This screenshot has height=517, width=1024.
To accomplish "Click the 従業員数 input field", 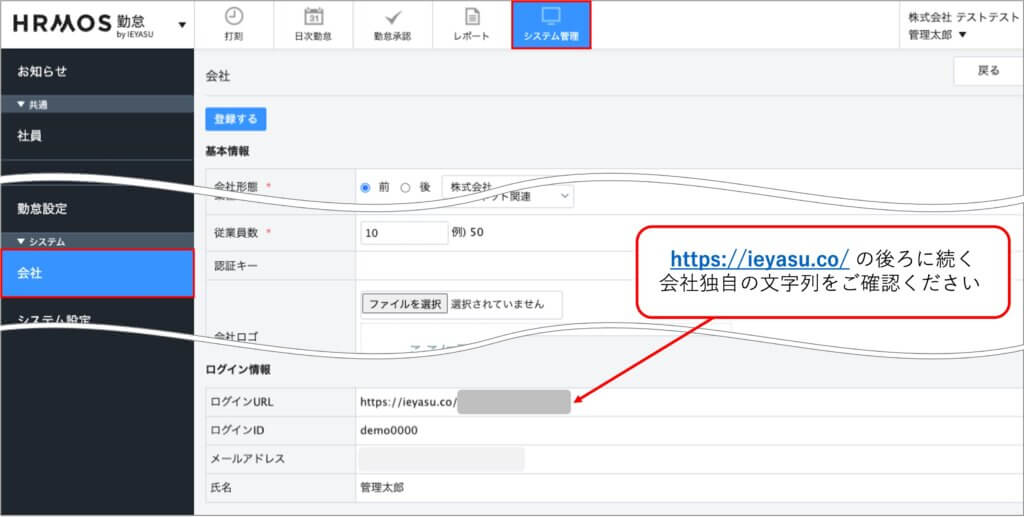I will (404, 233).
